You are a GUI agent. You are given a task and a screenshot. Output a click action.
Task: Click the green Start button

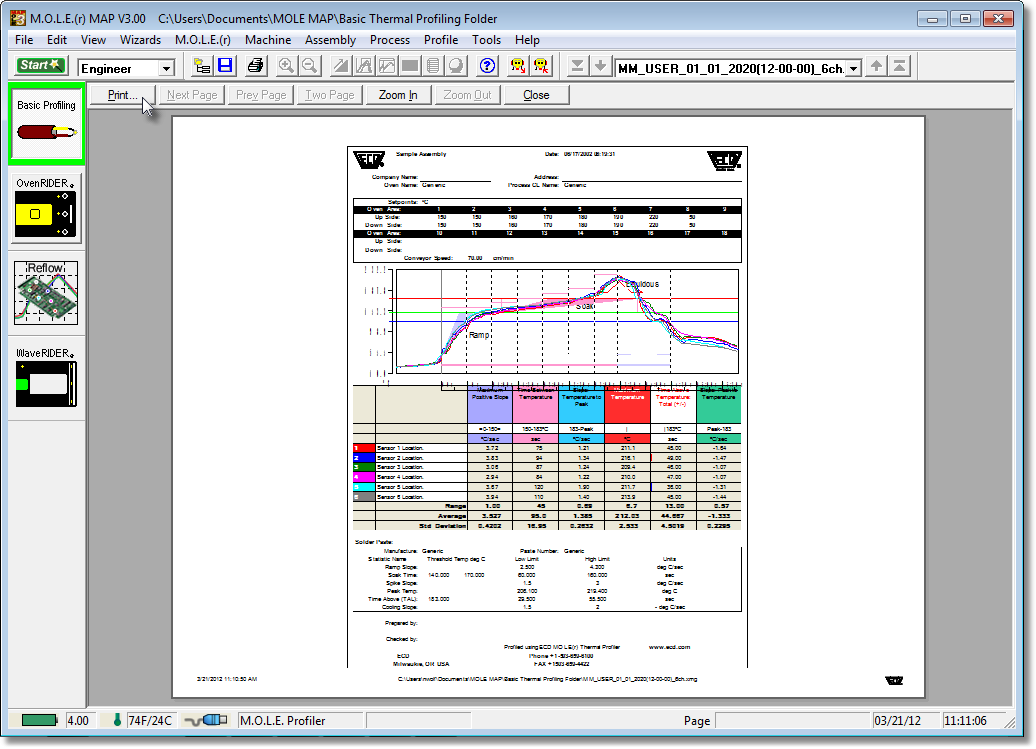tap(40, 65)
